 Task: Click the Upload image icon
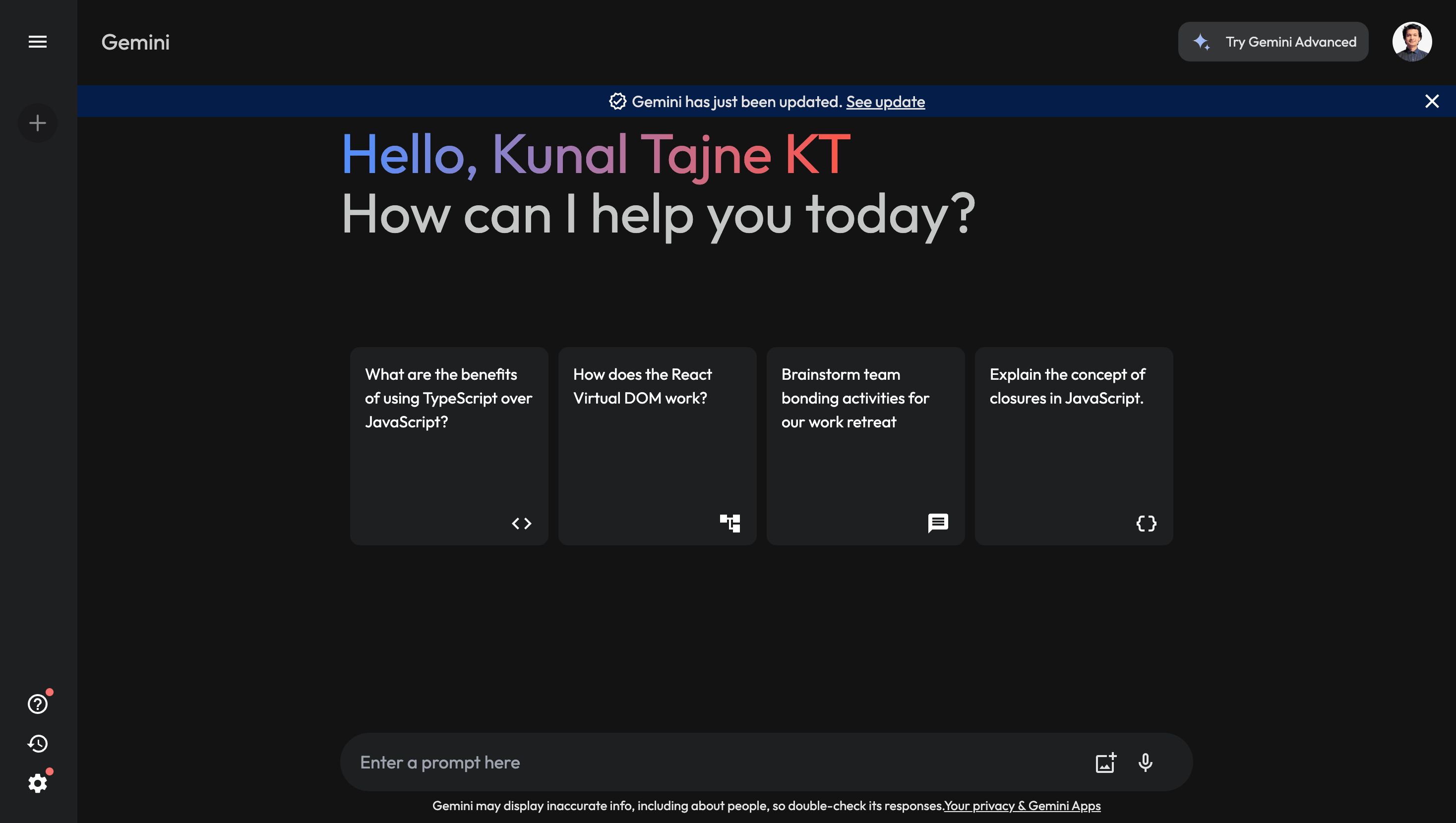[x=1105, y=762]
